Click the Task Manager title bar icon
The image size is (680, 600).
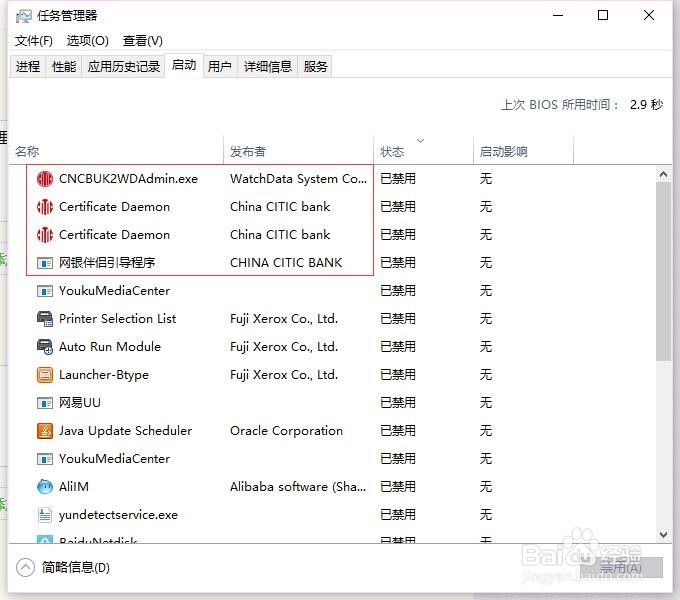click(23, 16)
